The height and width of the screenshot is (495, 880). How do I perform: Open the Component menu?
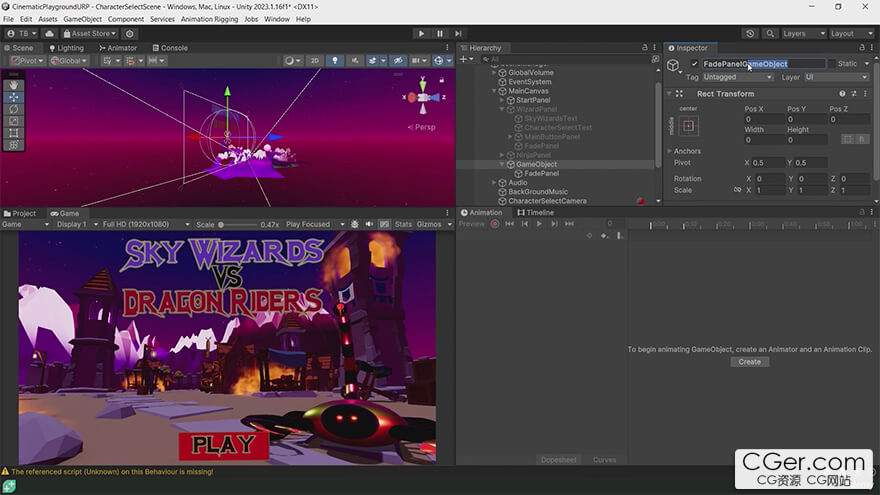pyautogui.click(x=126, y=19)
